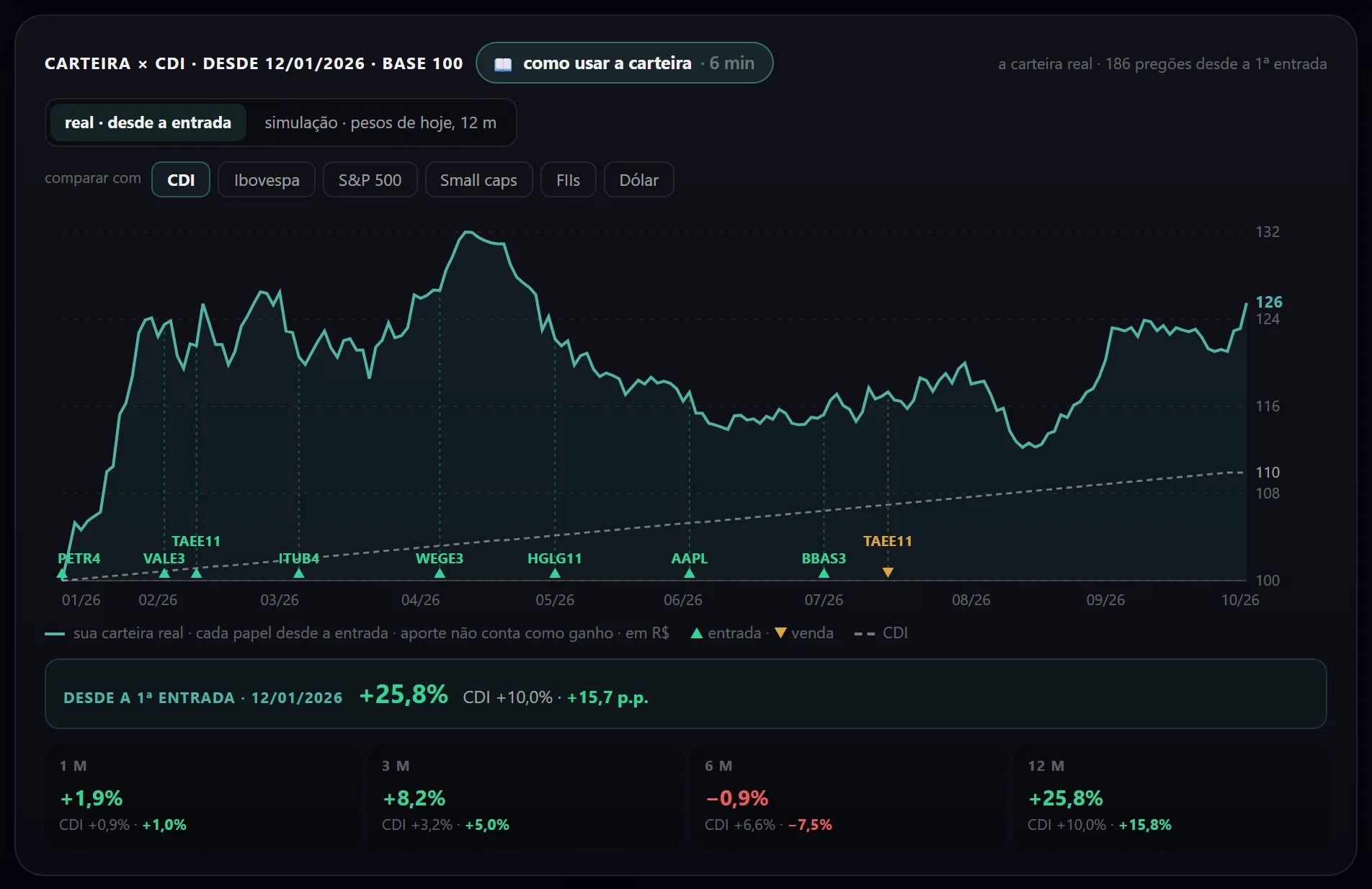Click the yellow TAEE11 sale marker

(888, 573)
